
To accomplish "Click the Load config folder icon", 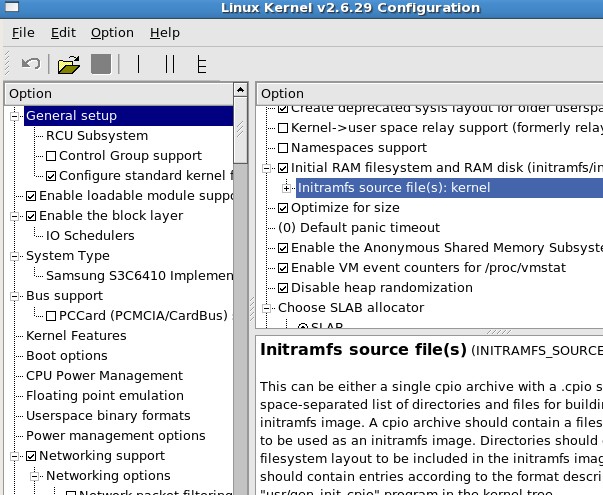I will coord(68,64).
